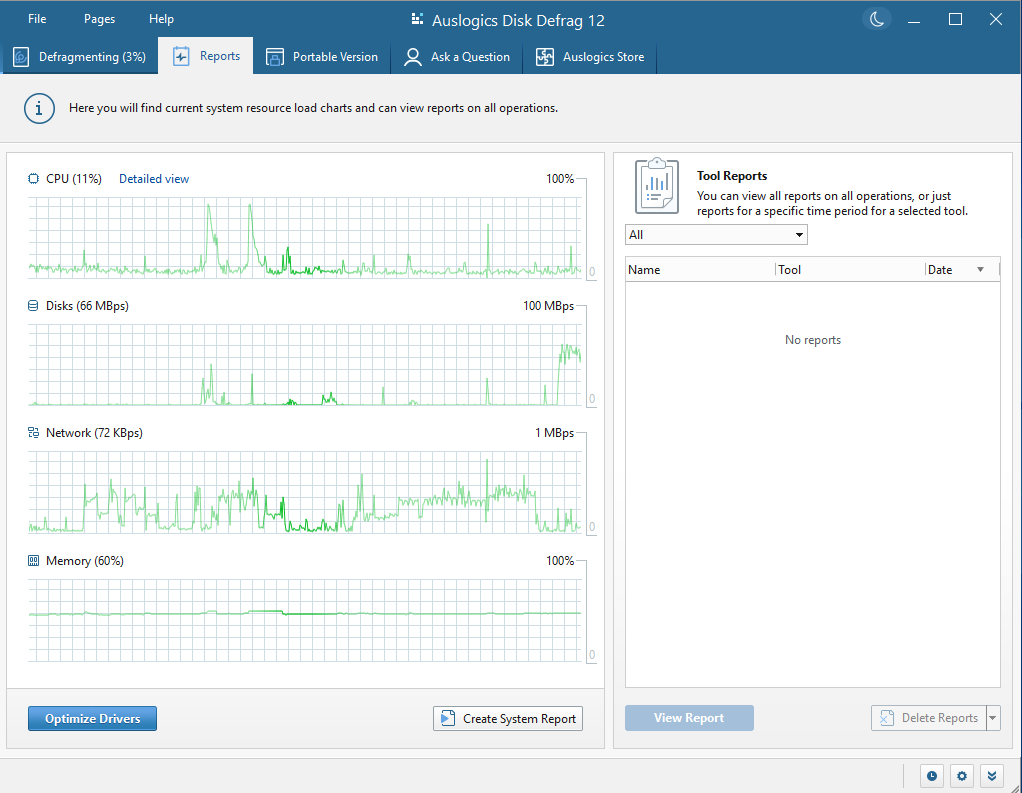Screen dimensions: 1022x793
Task: Click Create System Report
Action: click(507, 718)
